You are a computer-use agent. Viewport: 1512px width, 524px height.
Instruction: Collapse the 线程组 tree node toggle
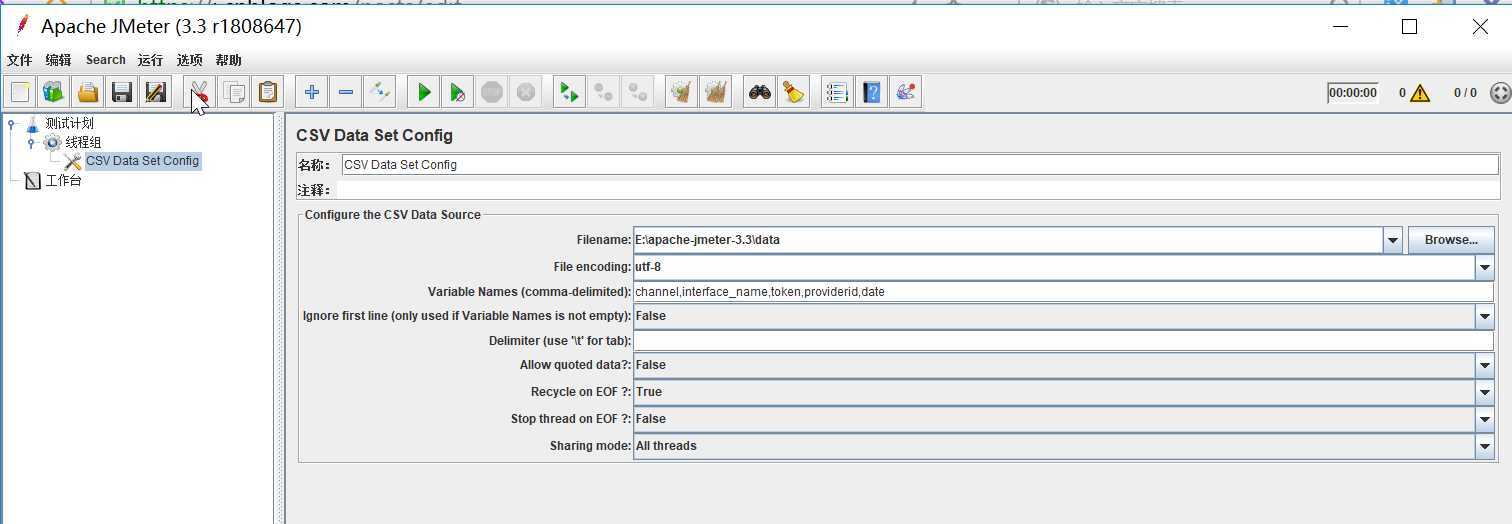pyautogui.click(x=31, y=143)
